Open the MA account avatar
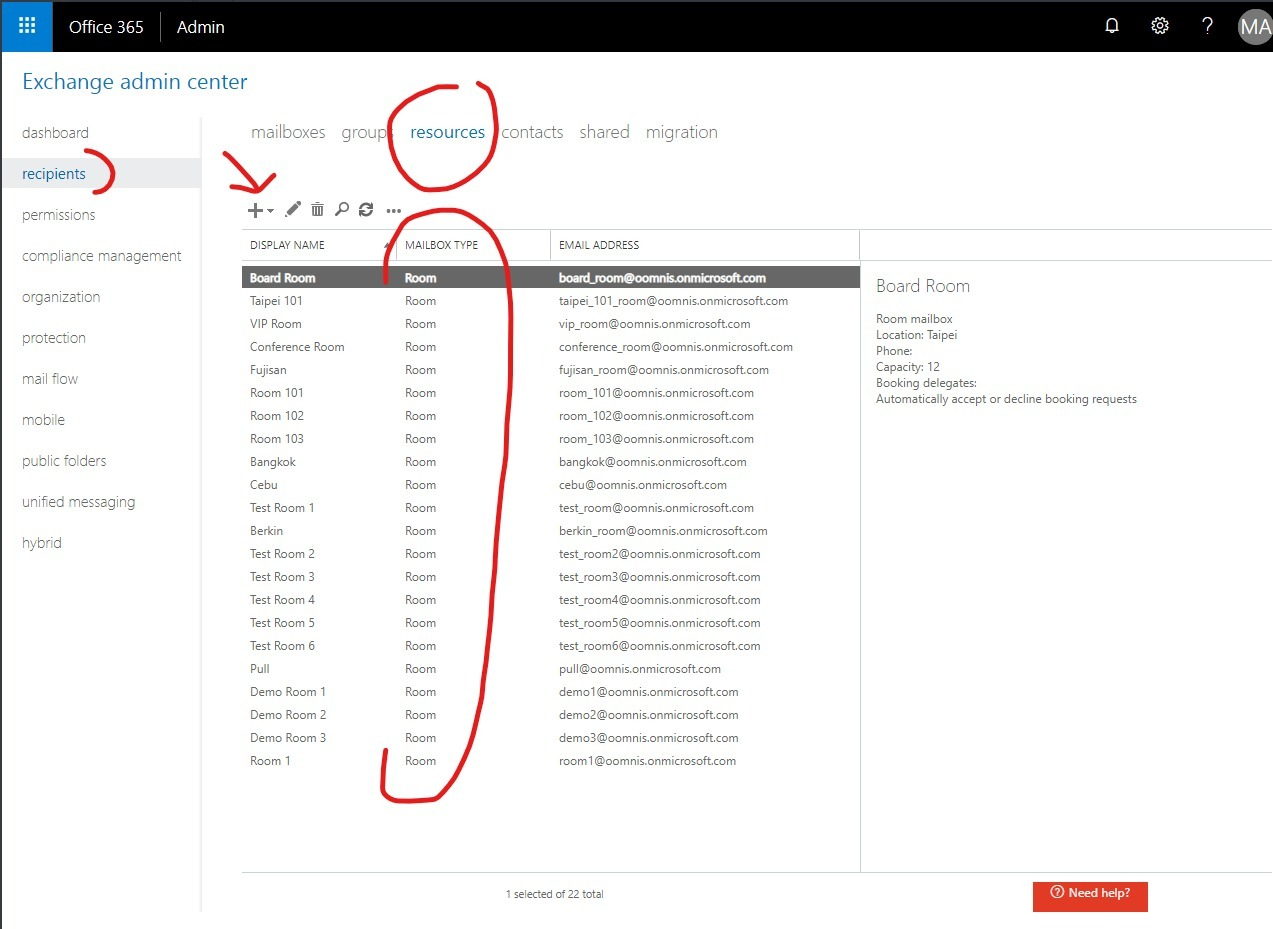Viewport: 1273px width, 929px height. [x=1254, y=26]
